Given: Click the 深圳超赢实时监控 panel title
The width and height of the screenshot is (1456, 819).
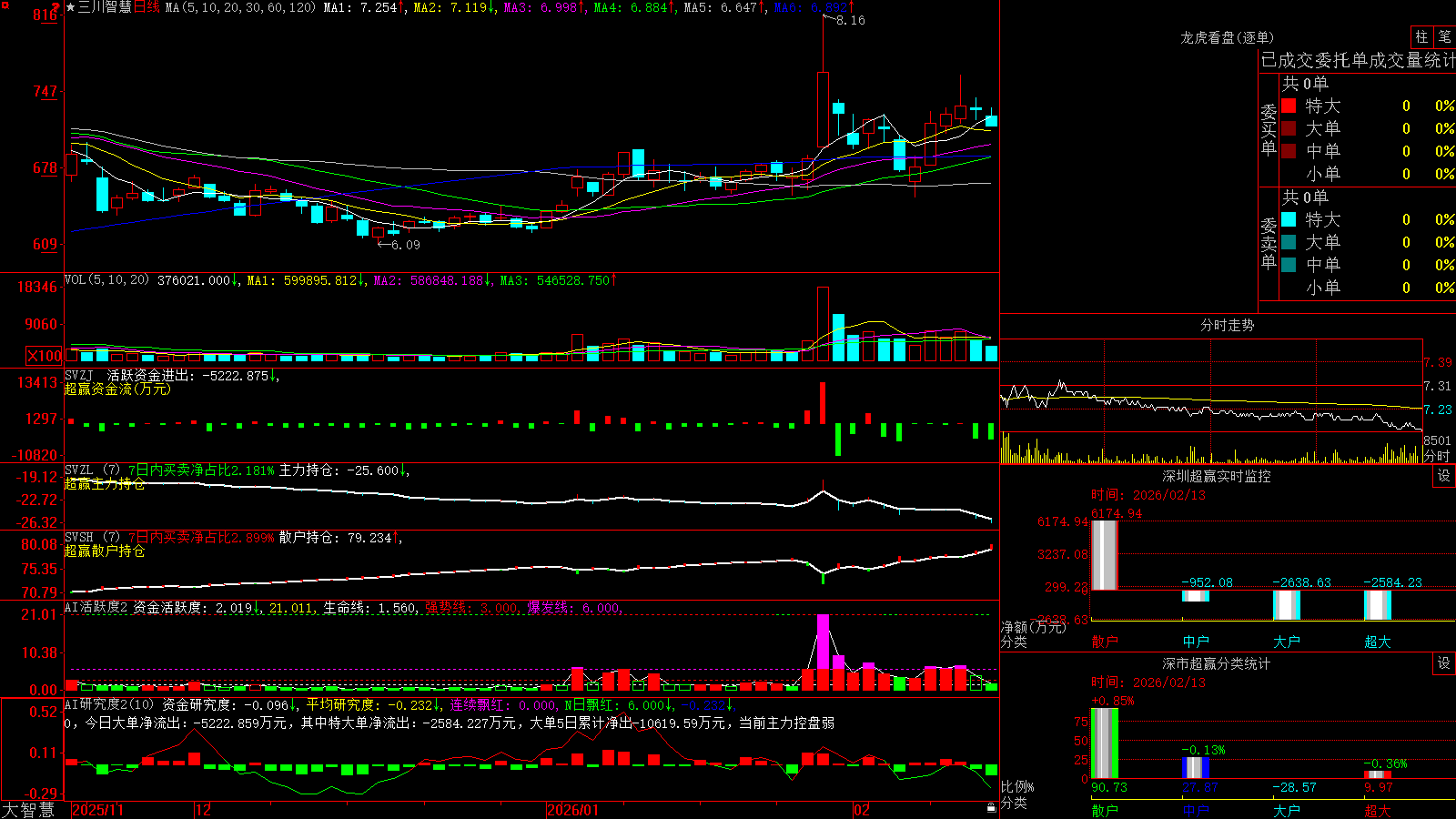Looking at the screenshot, I should pos(1216,476).
